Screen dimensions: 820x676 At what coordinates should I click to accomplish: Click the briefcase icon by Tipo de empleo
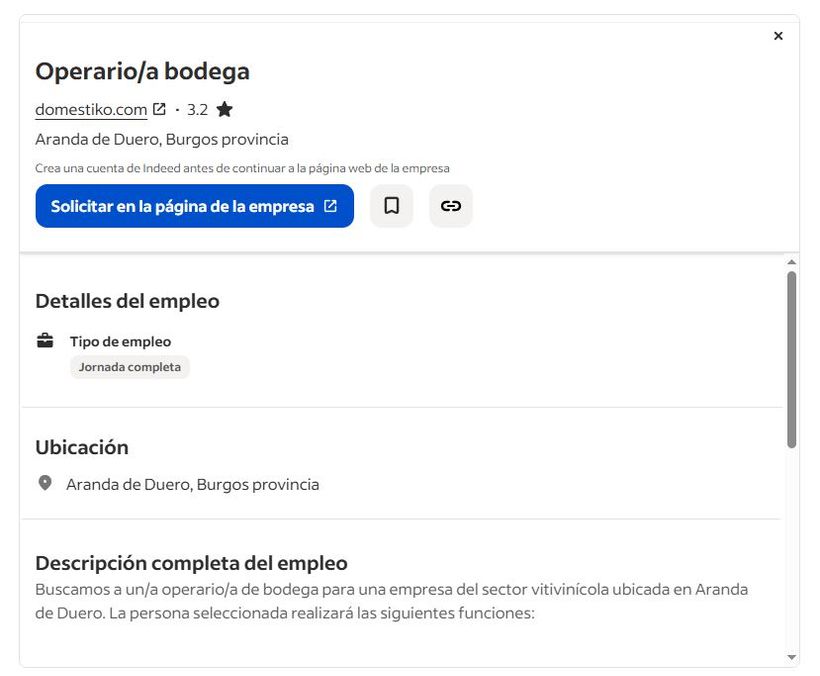(x=45, y=341)
